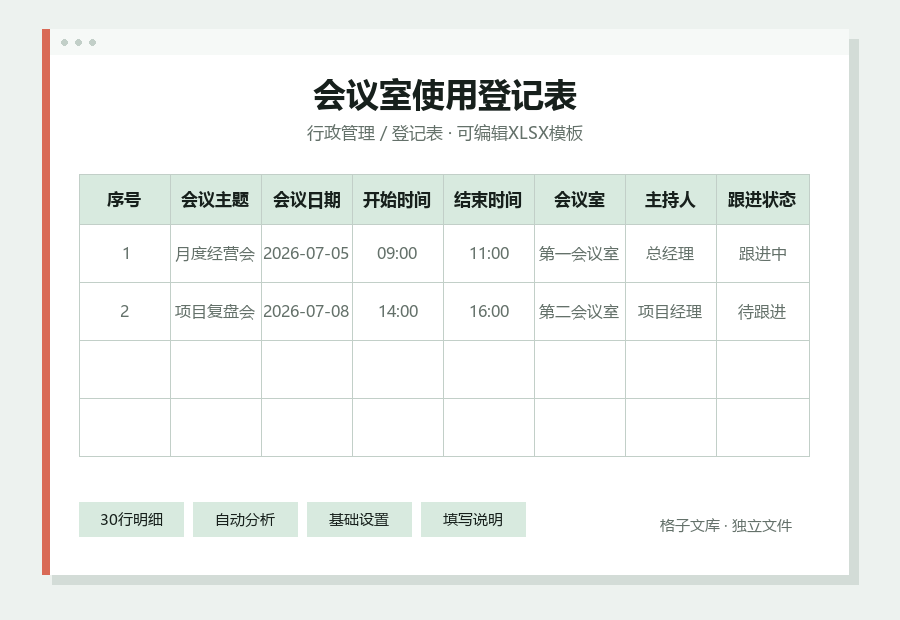
Task: Select the 会议日期 column header
Action: click(307, 200)
